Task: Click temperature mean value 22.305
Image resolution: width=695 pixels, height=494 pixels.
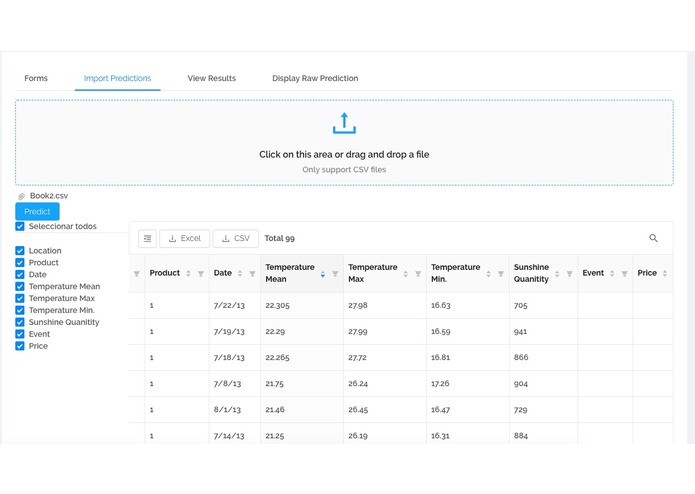Action: [277, 305]
